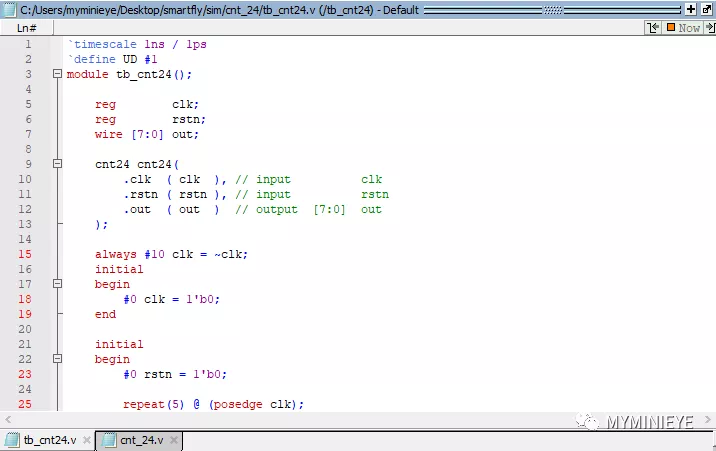Screen dimensions: 716x451
Task: Click the next edge arrow icon
Action: point(710,28)
